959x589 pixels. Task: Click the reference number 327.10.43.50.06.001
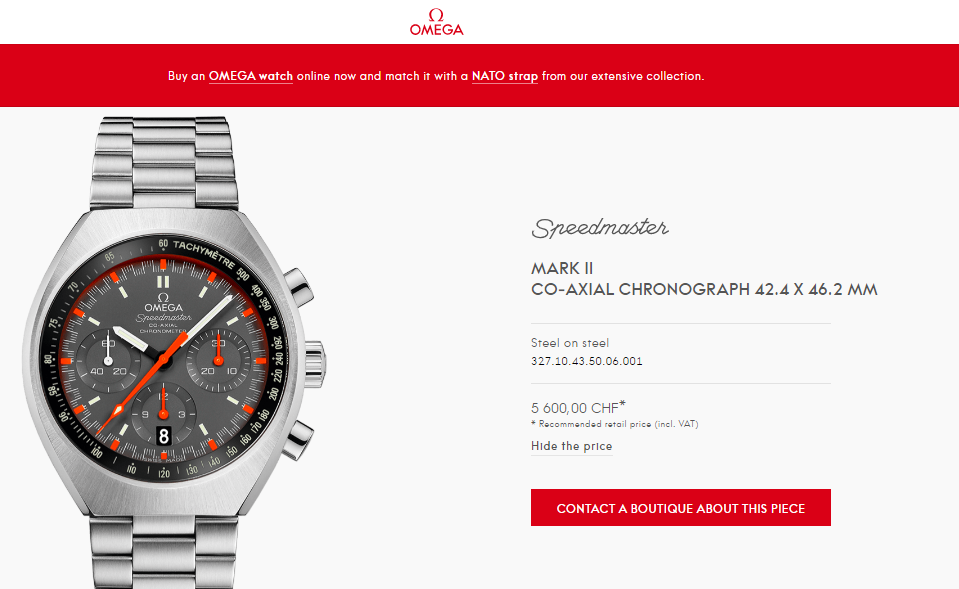(x=587, y=361)
